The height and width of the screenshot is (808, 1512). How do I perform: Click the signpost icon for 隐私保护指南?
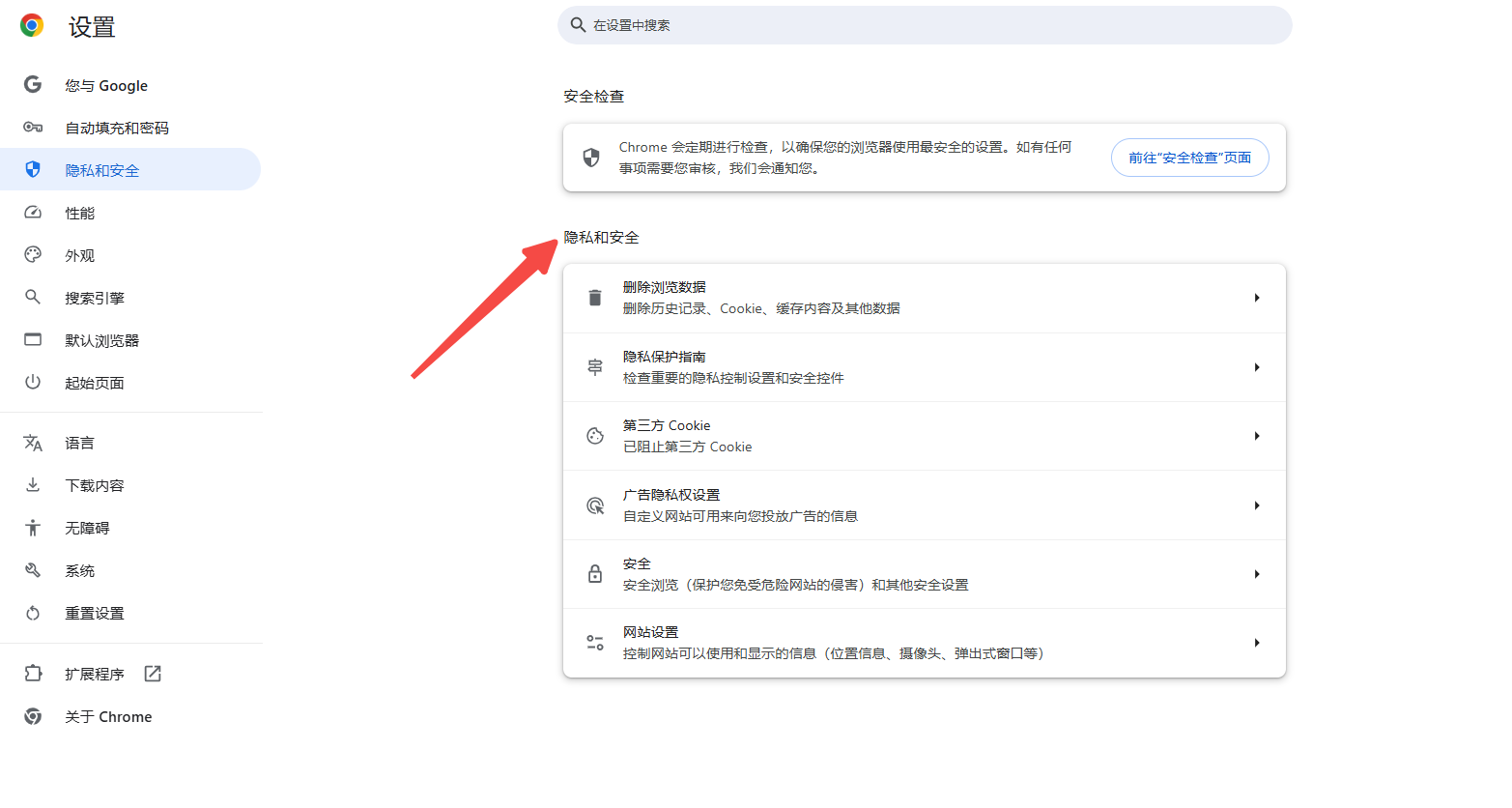595,367
